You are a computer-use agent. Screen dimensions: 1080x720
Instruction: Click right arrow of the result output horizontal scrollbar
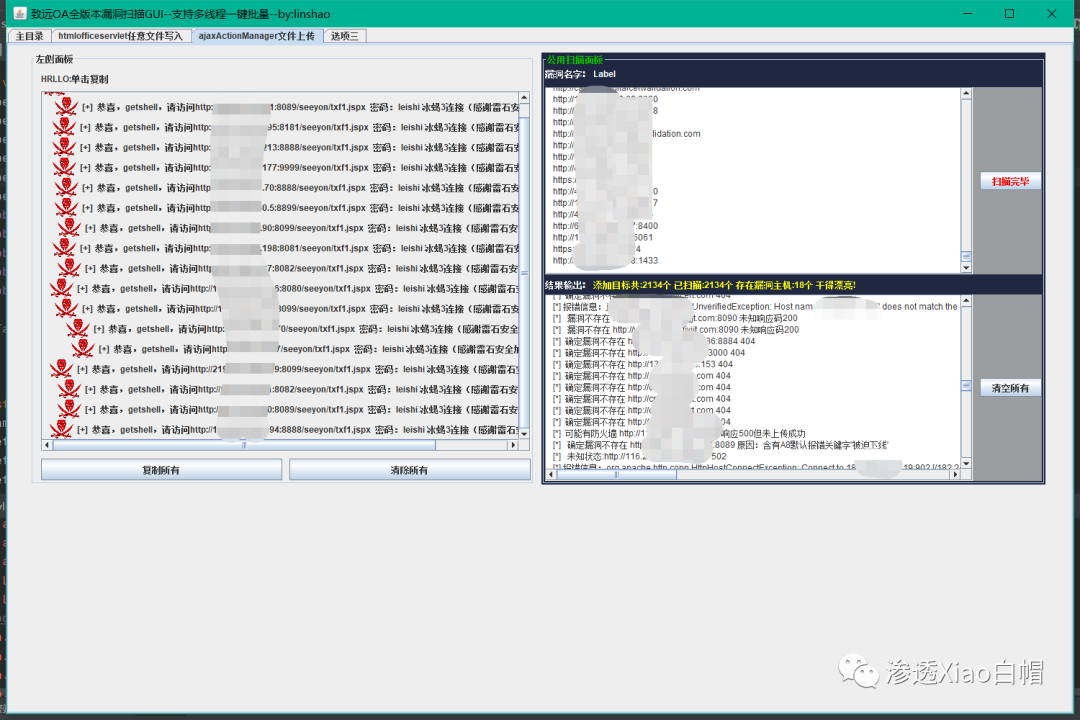[x=955, y=474]
